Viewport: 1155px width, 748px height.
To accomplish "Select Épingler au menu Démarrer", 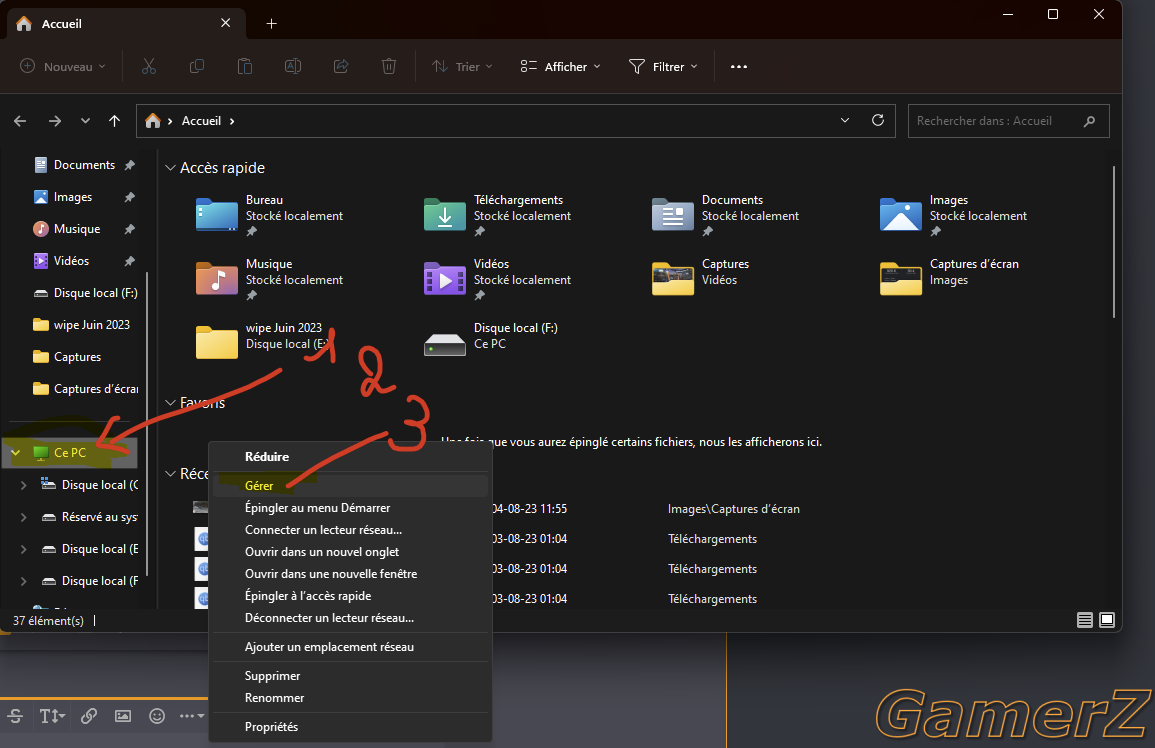I will pyautogui.click(x=351, y=508).
